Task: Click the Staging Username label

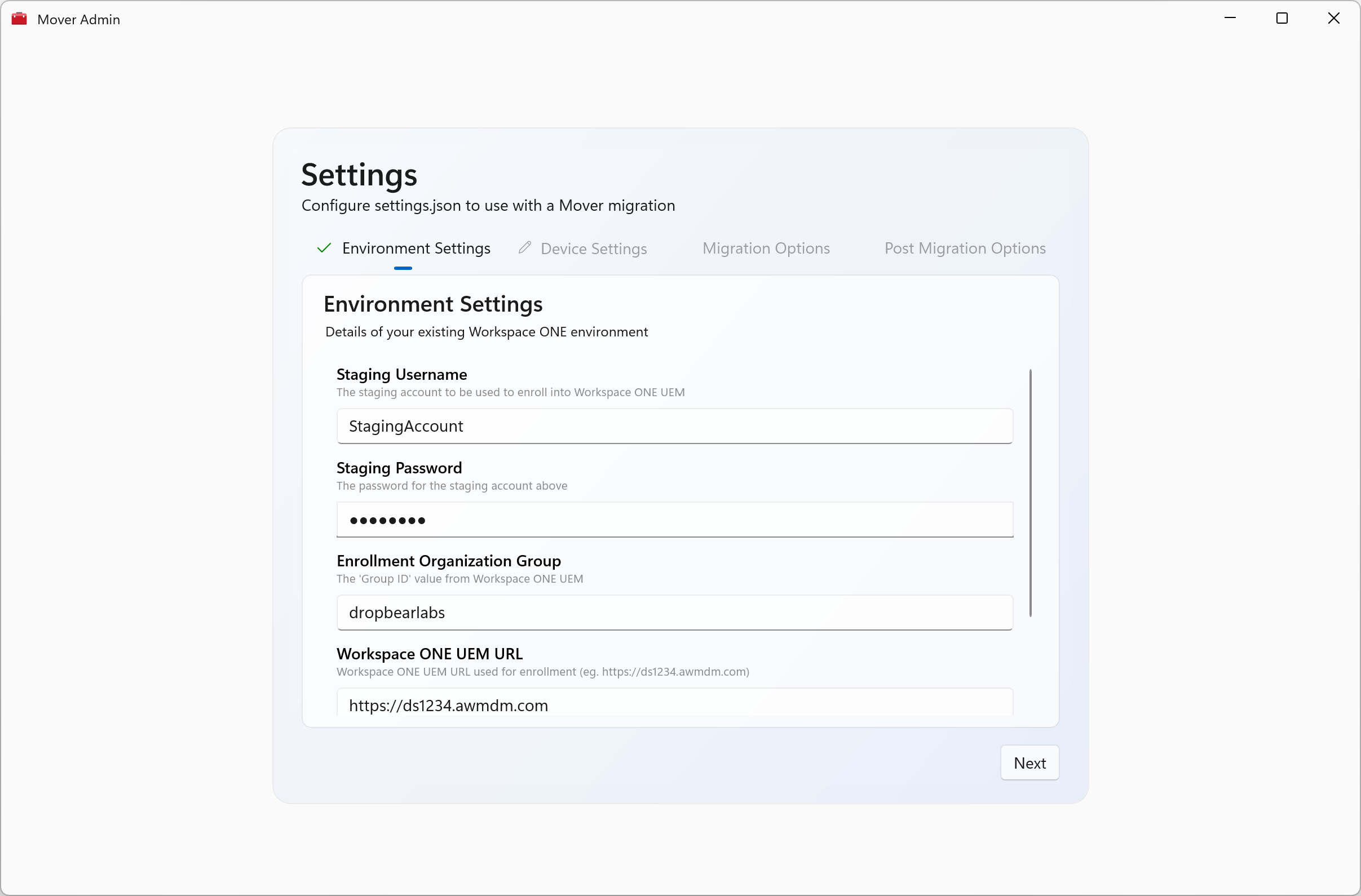Action: point(401,375)
